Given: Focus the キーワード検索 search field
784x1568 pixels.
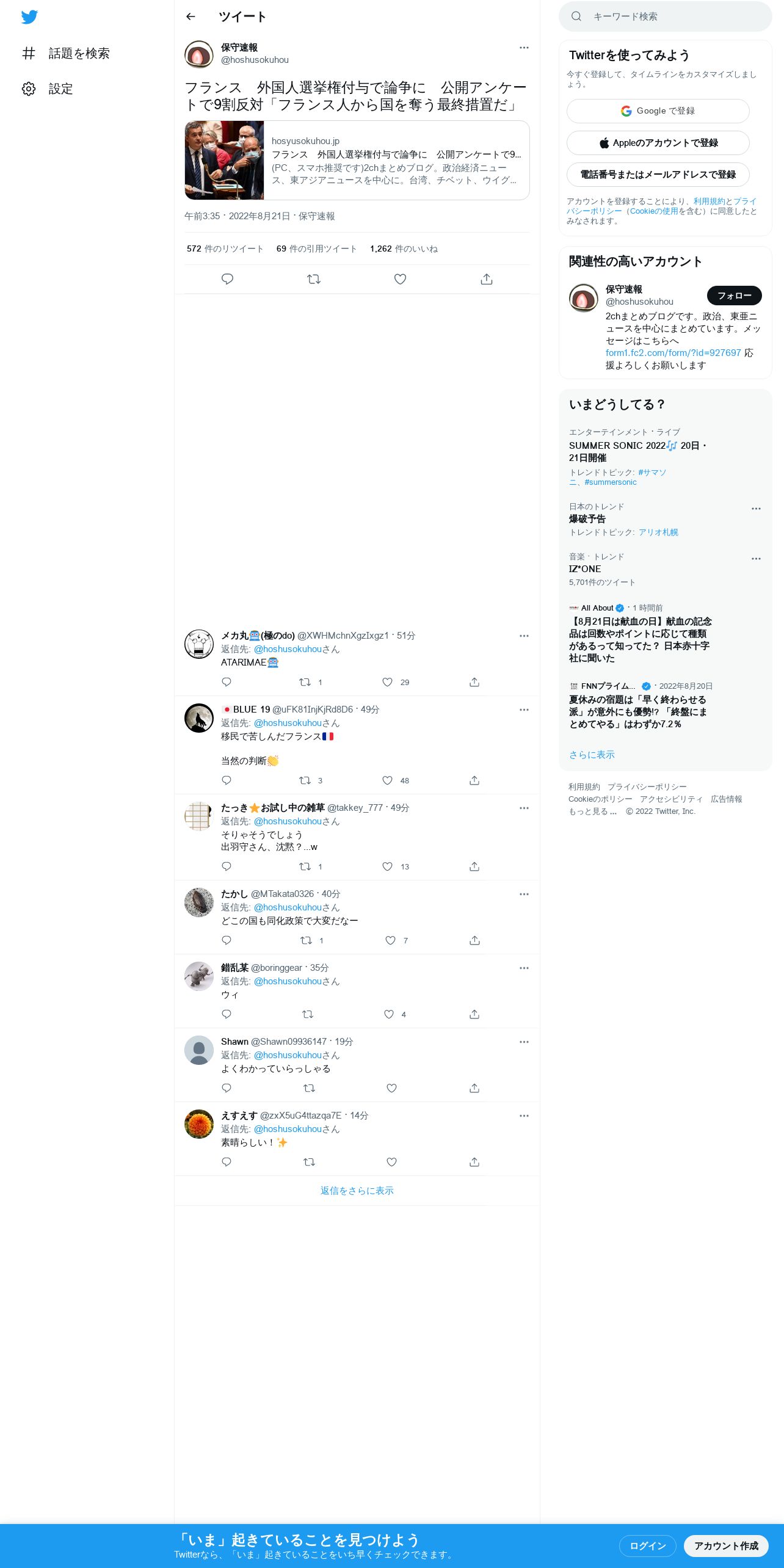Looking at the screenshot, I should coord(666,16).
